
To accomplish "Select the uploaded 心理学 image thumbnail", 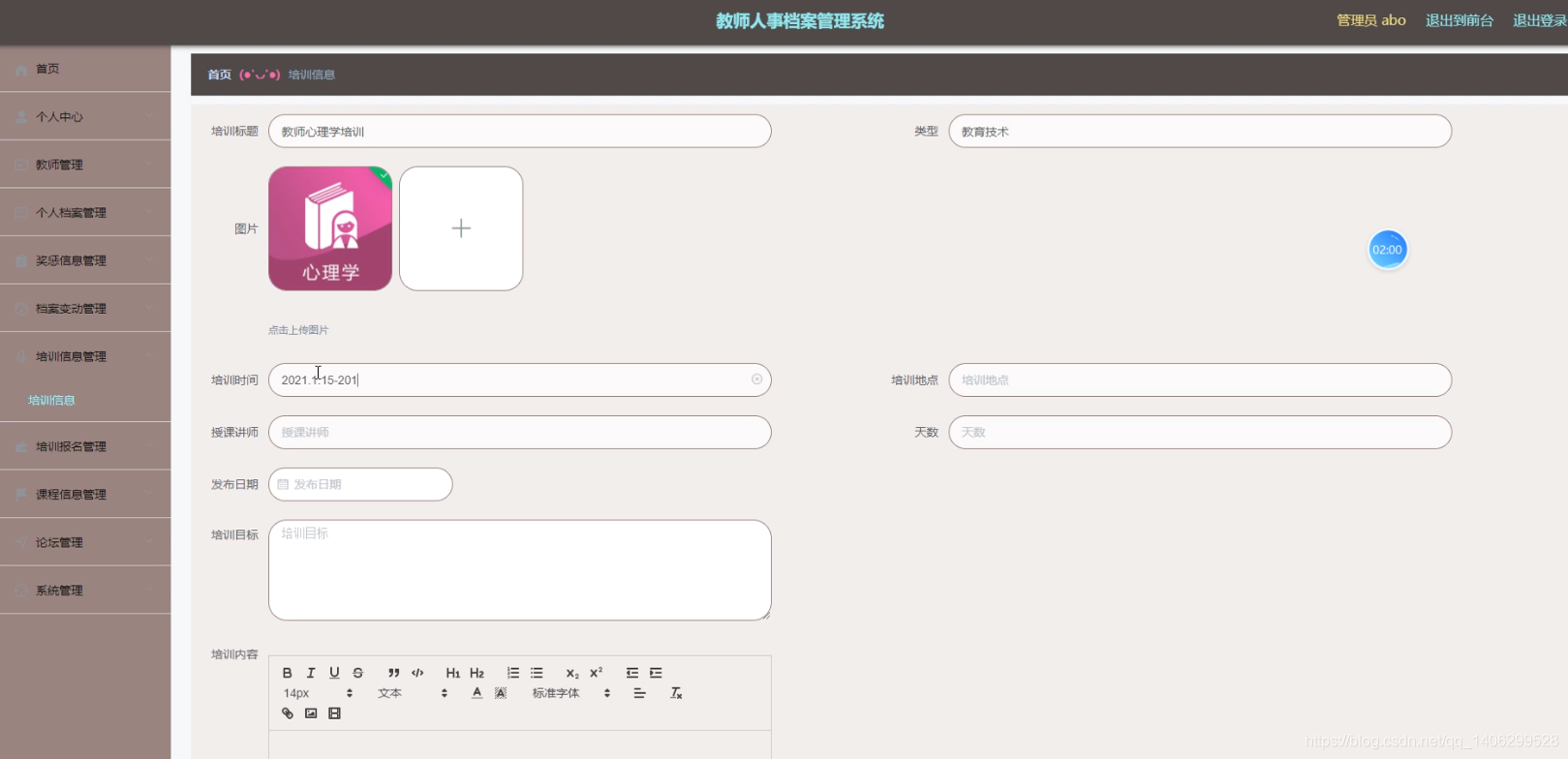I will point(330,228).
